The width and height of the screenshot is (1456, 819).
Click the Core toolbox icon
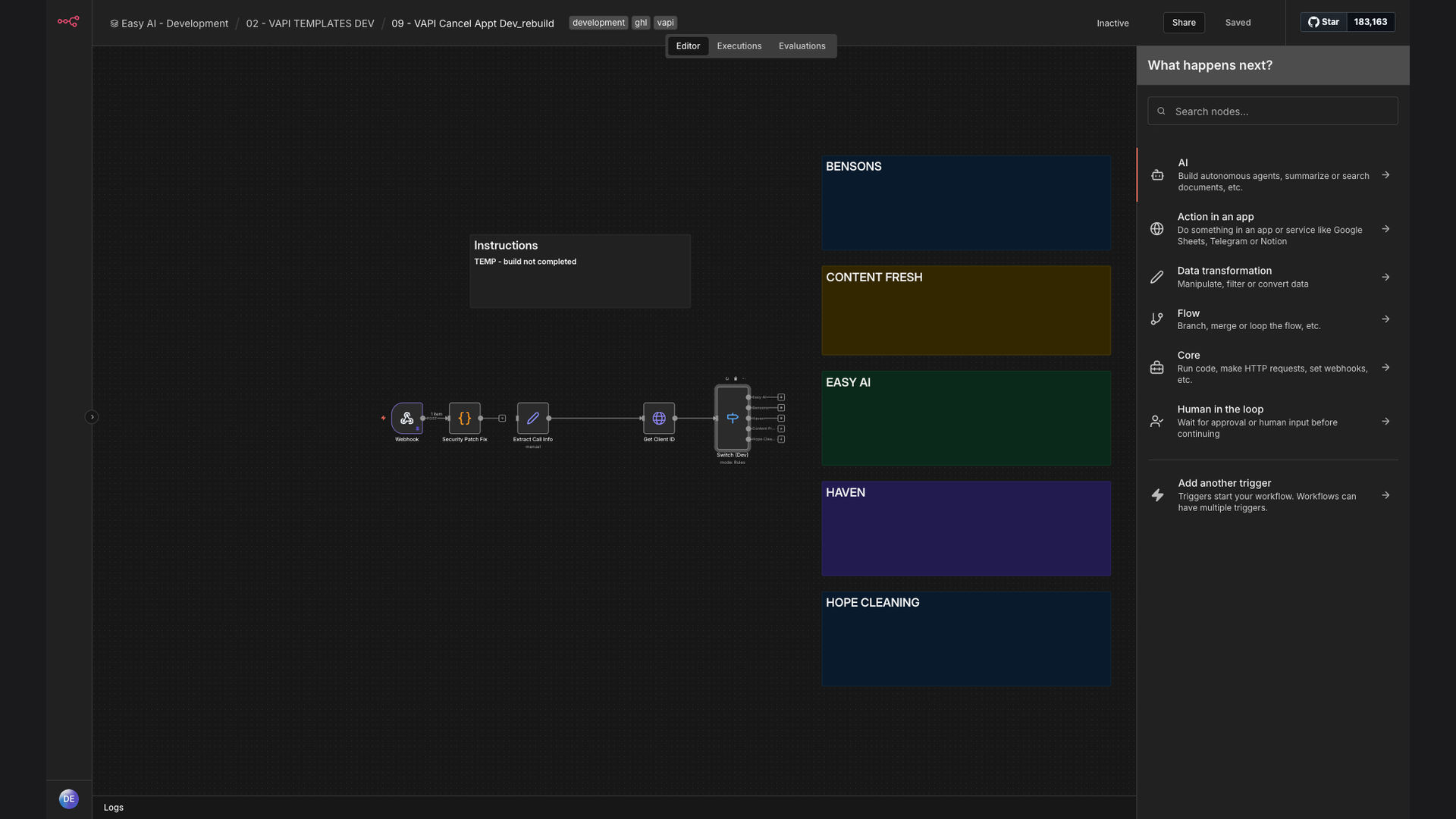pos(1156,368)
